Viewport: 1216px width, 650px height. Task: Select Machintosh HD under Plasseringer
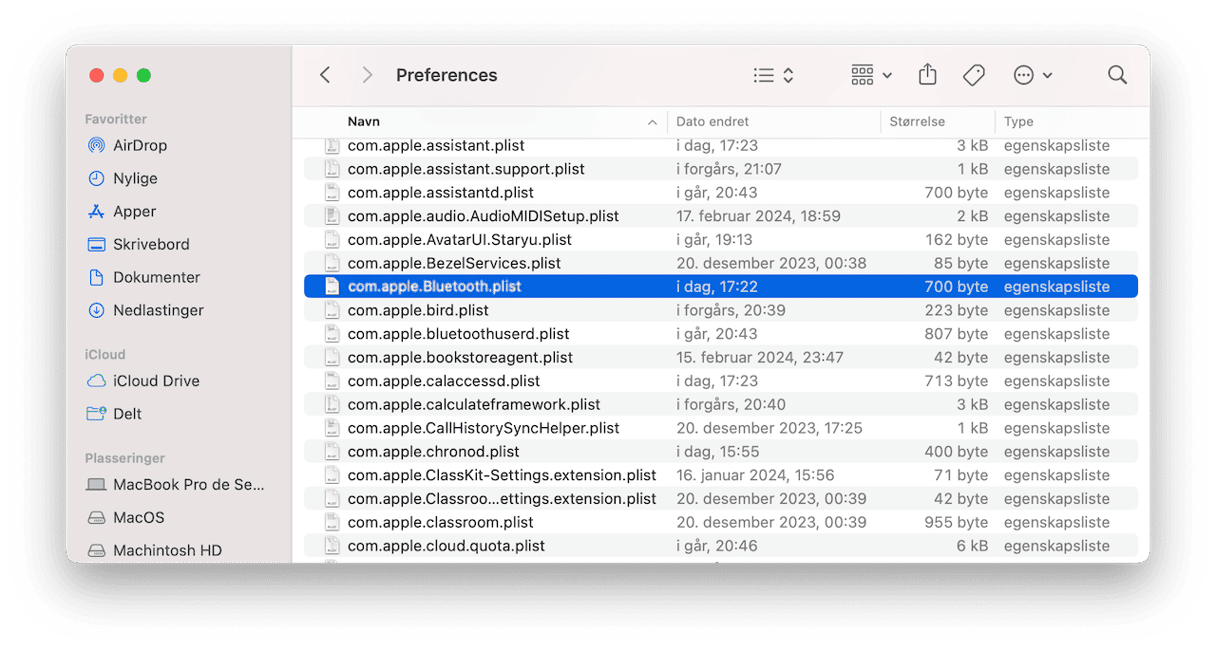pos(167,550)
